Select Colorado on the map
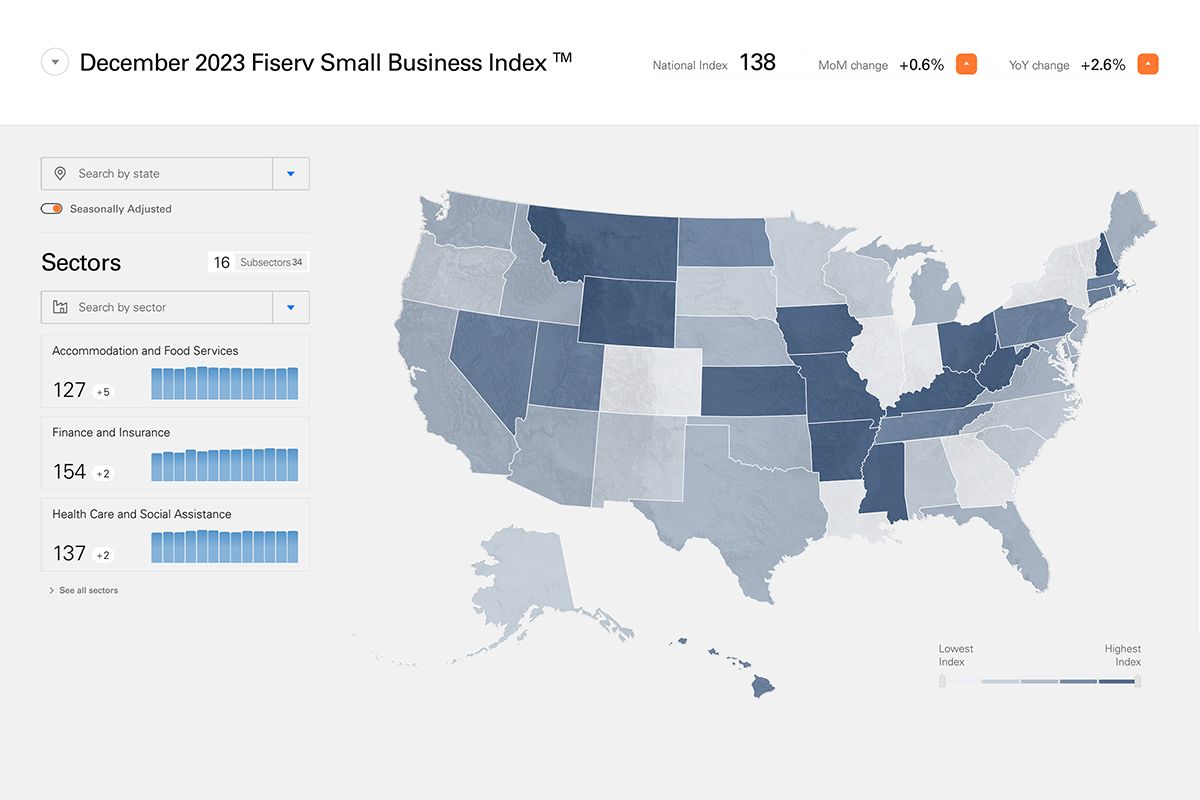 coord(650,380)
